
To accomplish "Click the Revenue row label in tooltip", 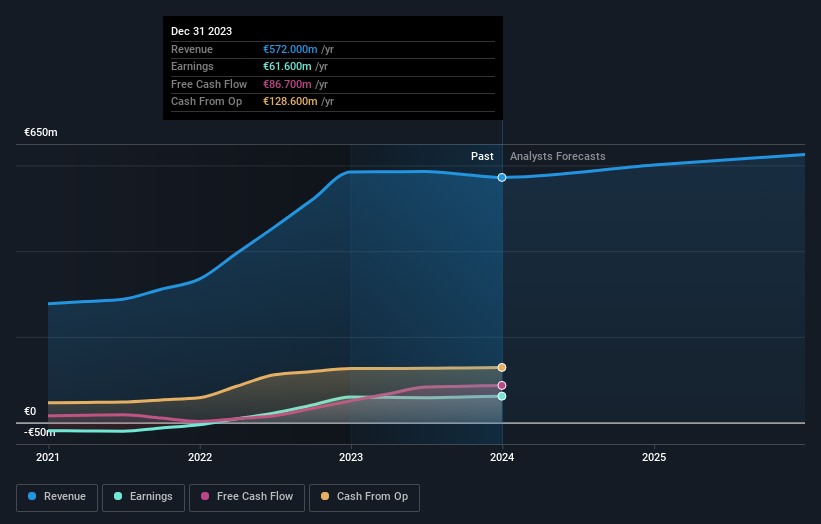I will pos(192,49).
